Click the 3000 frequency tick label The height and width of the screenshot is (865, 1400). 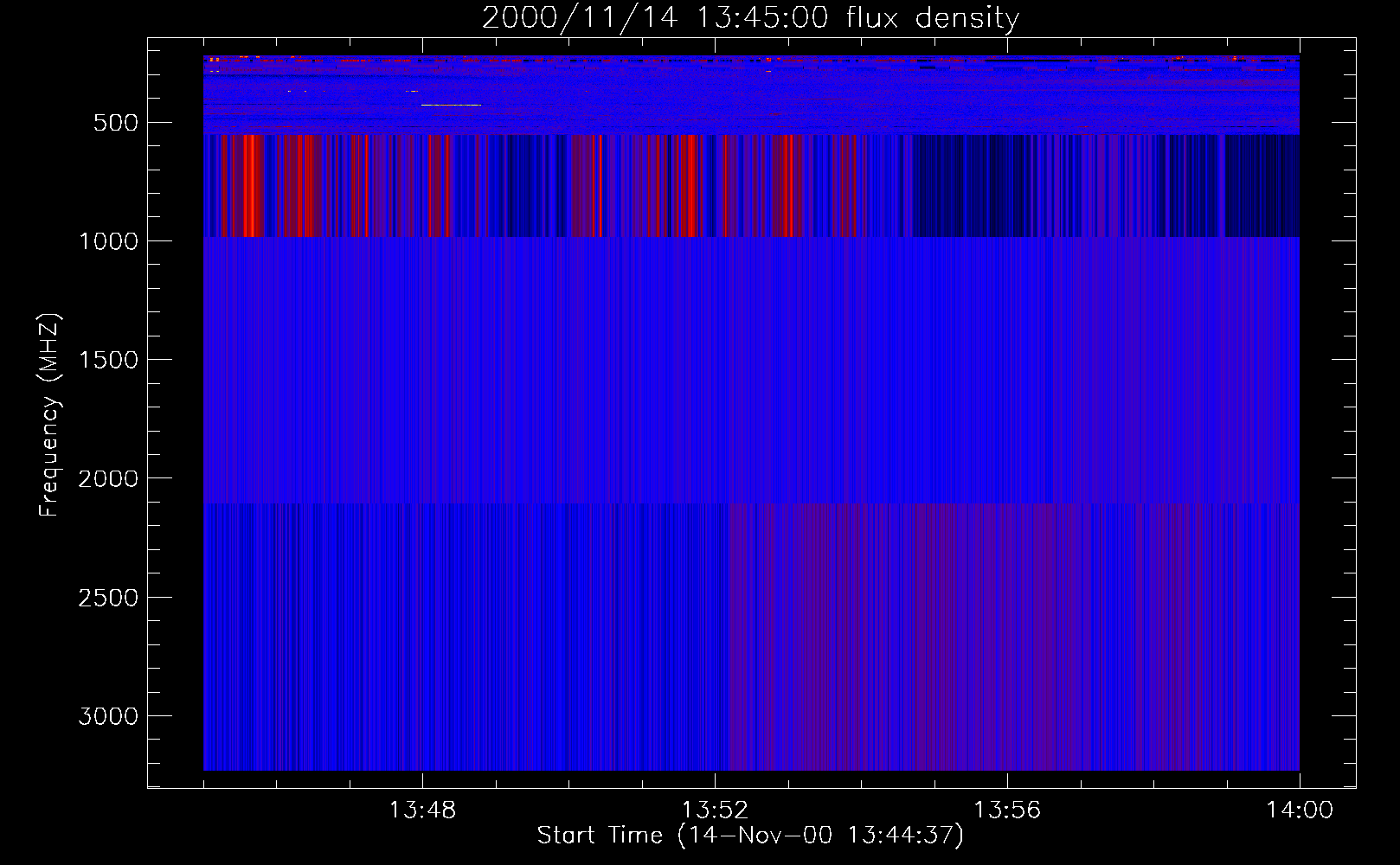pos(108,716)
